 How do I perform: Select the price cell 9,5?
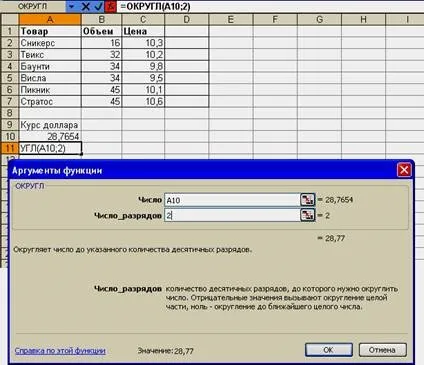click(143, 78)
